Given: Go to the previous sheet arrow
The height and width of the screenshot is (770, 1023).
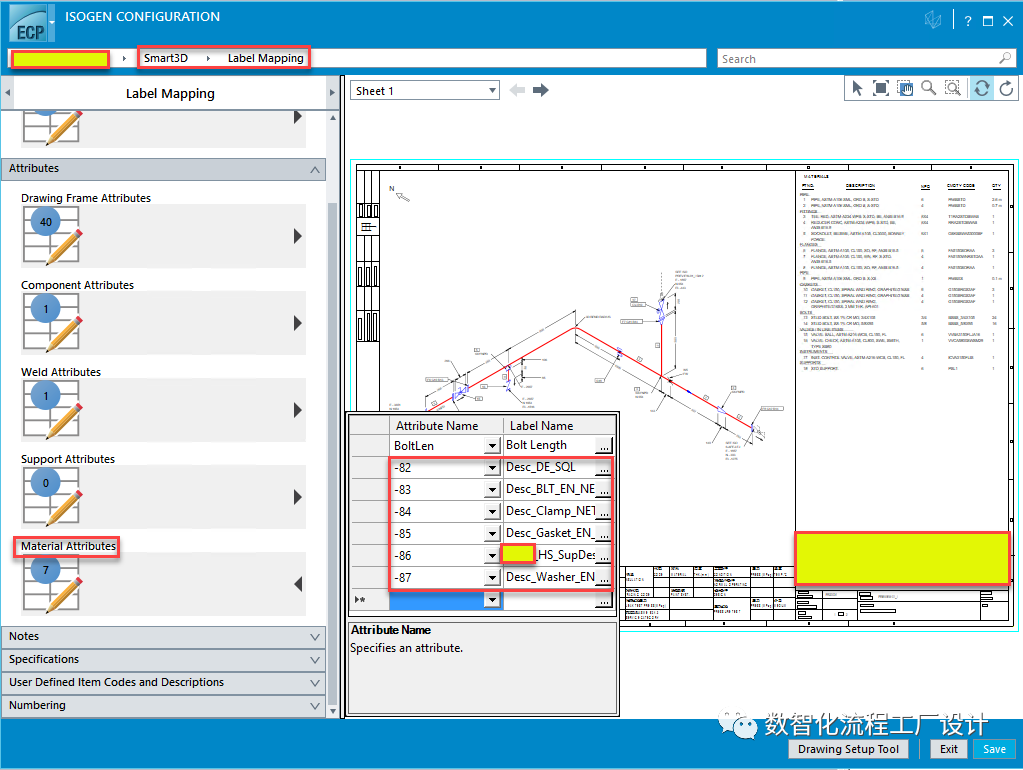Looking at the screenshot, I should (517, 90).
